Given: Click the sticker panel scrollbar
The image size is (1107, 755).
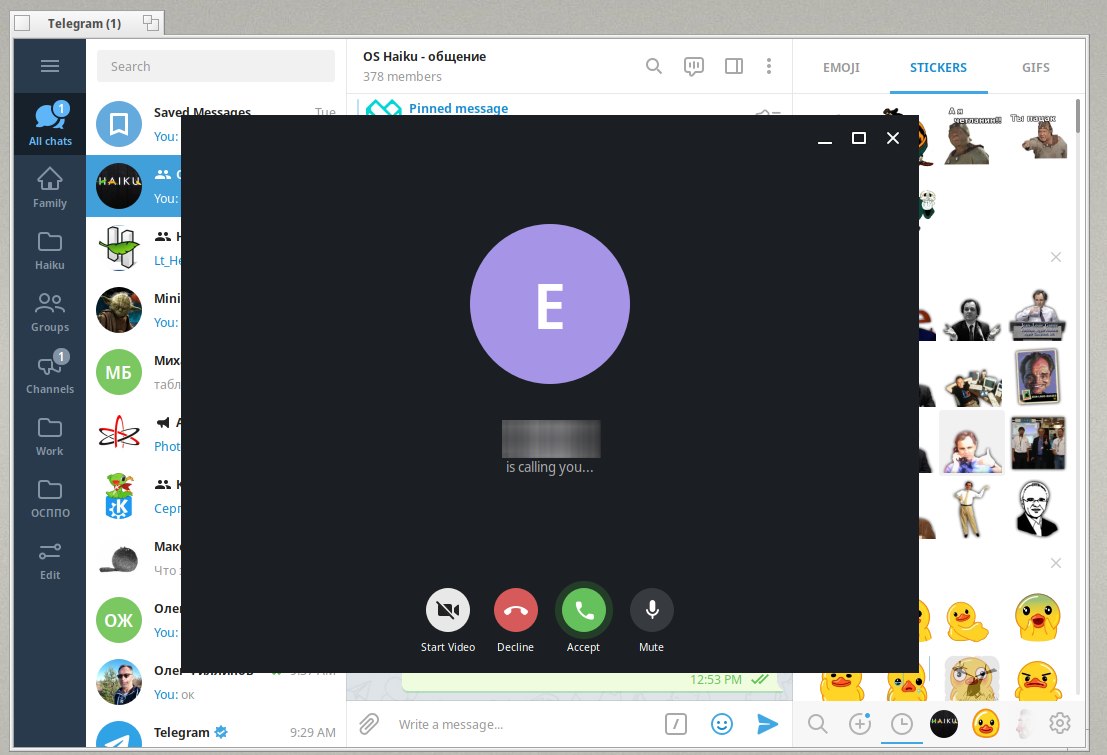Looking at the screenshot, I should pos(1077,116).
